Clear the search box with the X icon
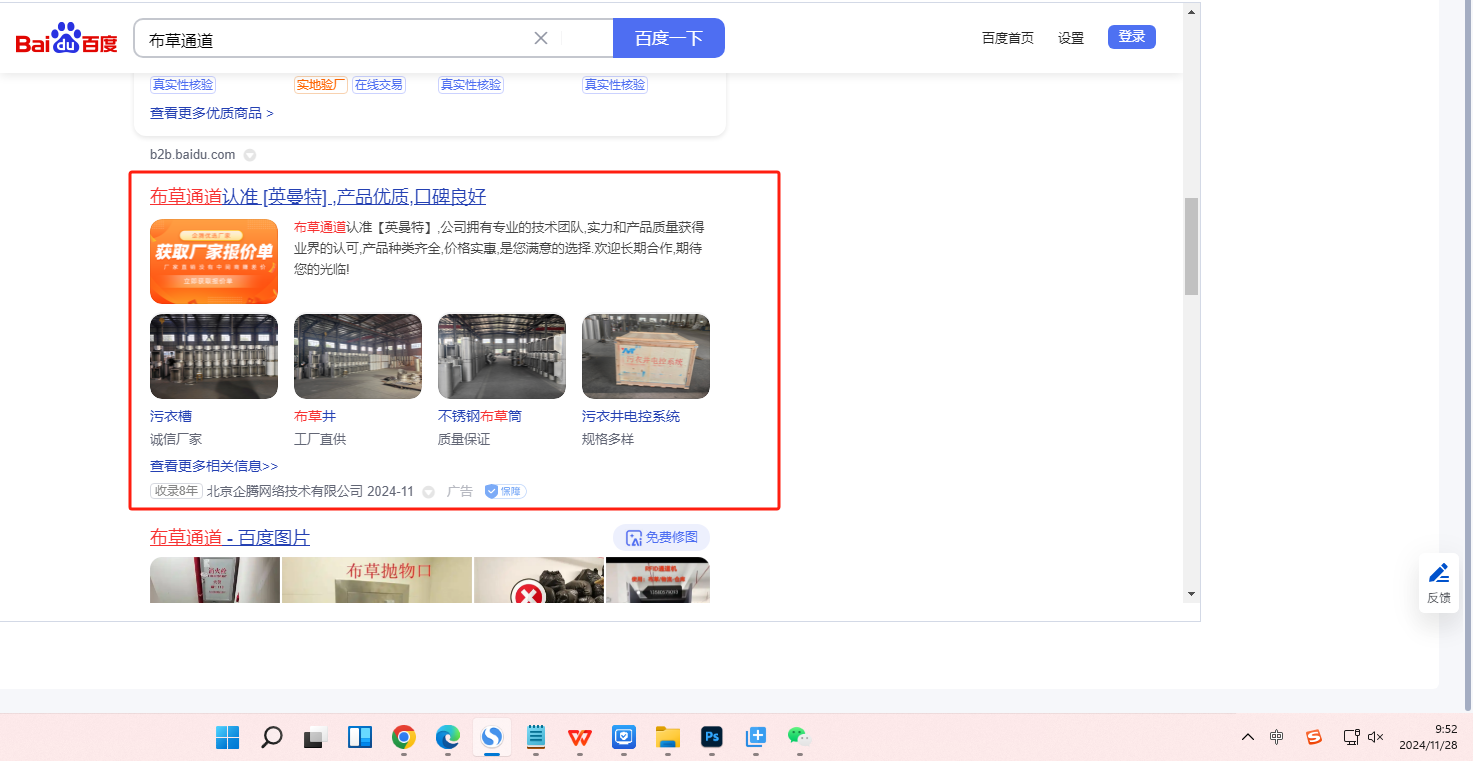Screen dimensions: 1473x761 (x=541, y=39)
